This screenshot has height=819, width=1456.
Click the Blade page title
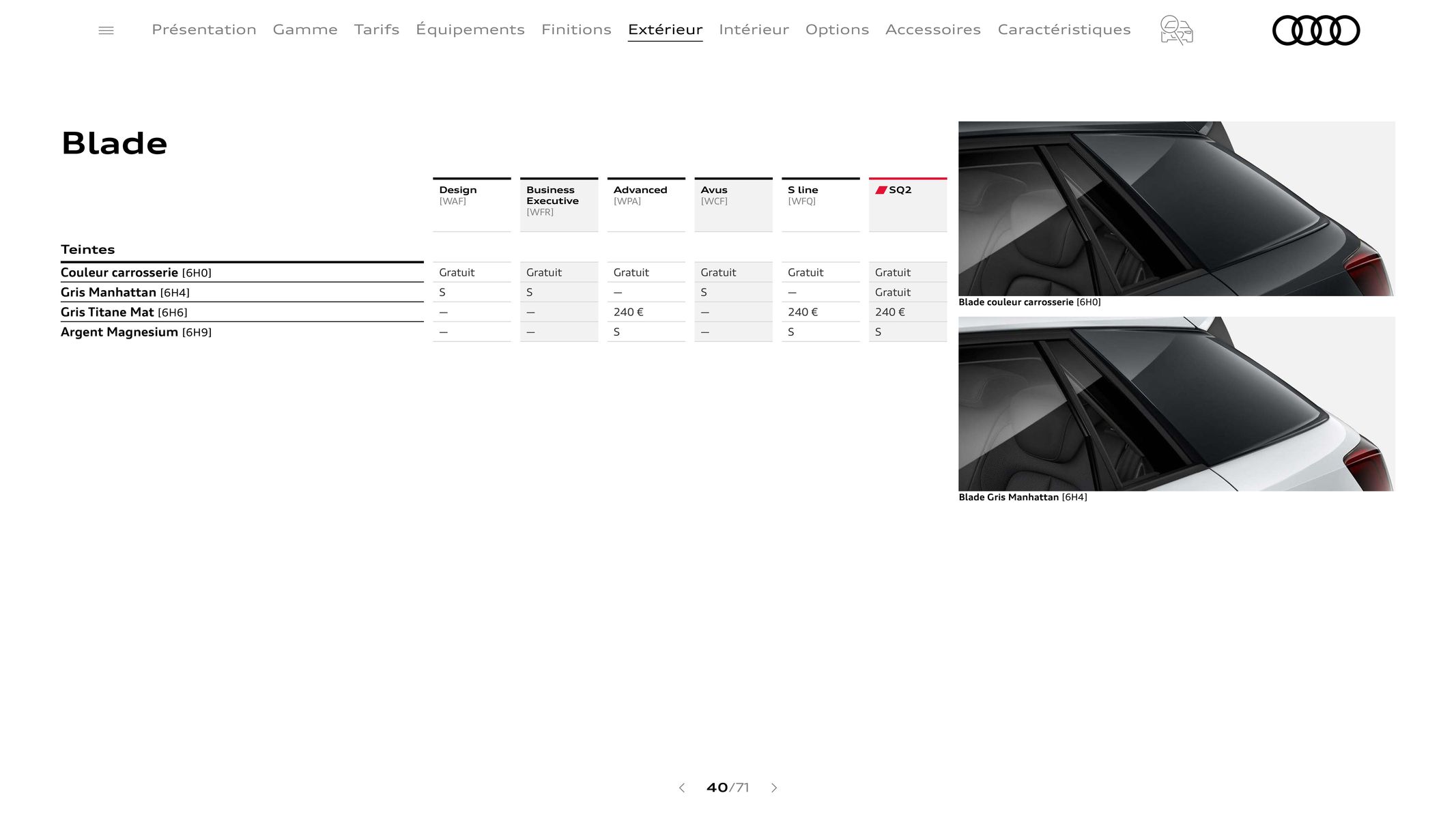click(114, 143)
